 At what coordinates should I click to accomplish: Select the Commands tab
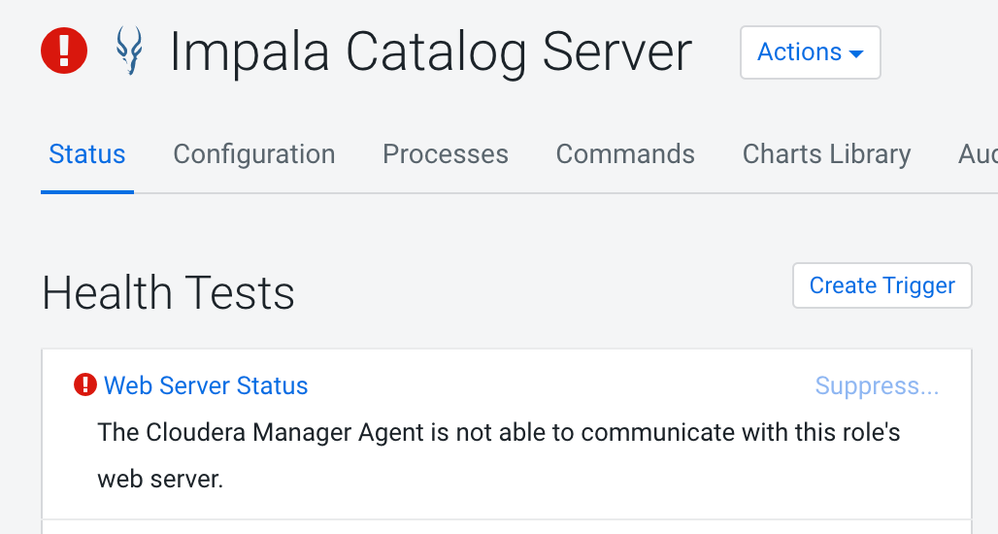pos(625,154)
